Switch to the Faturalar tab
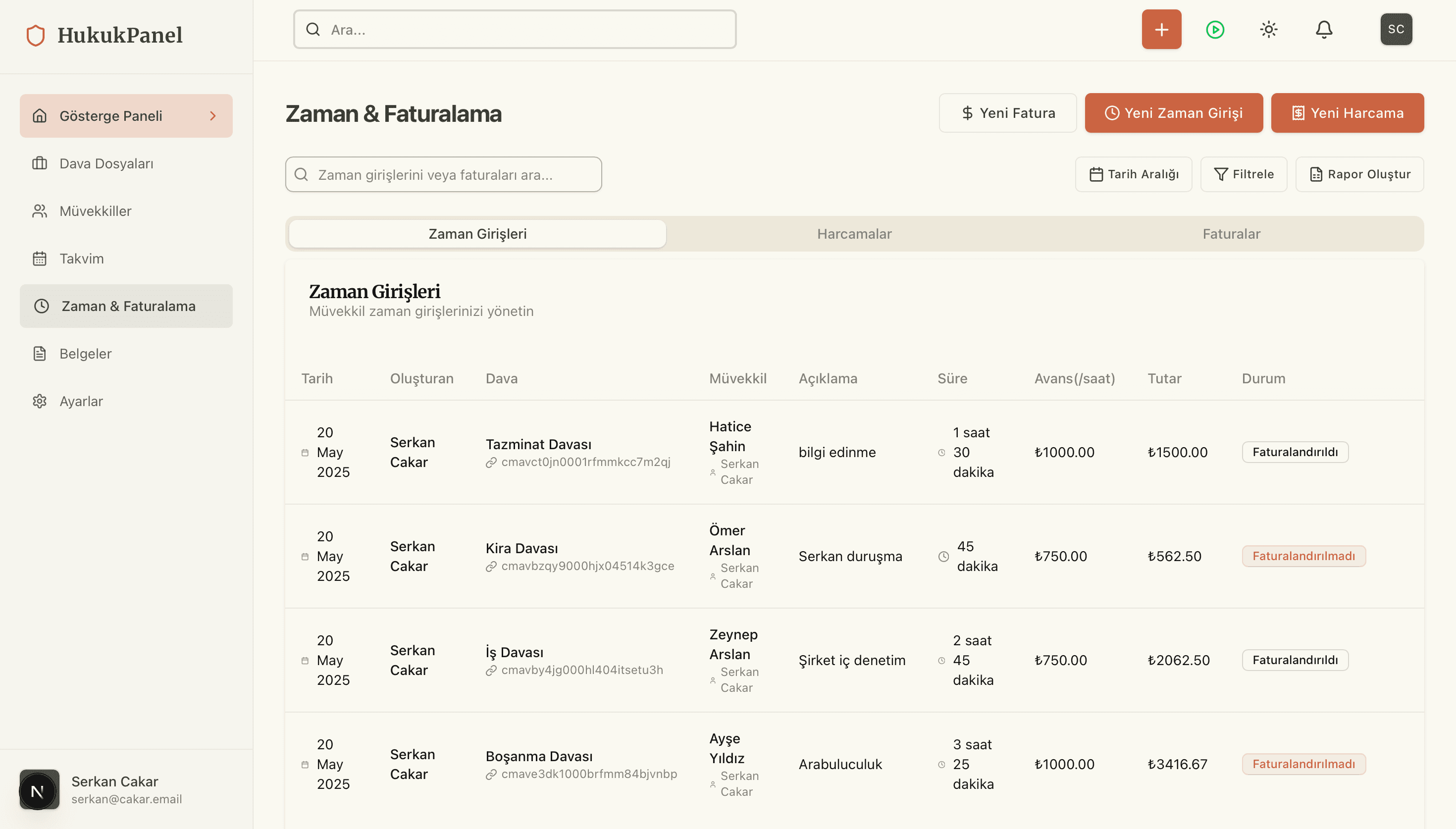 (1231, 234)
